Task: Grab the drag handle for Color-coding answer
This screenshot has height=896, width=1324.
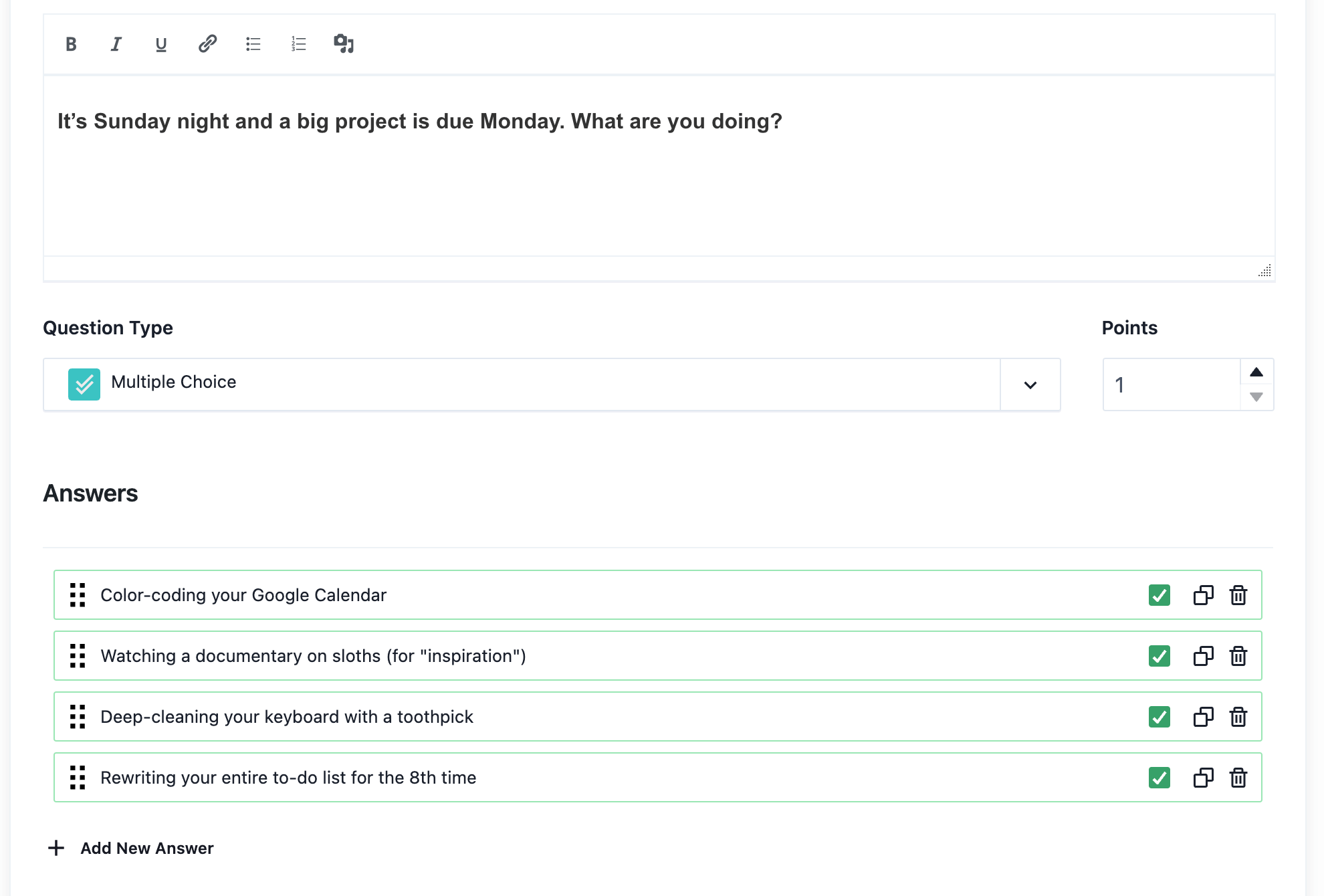Action: pos(78,595)
